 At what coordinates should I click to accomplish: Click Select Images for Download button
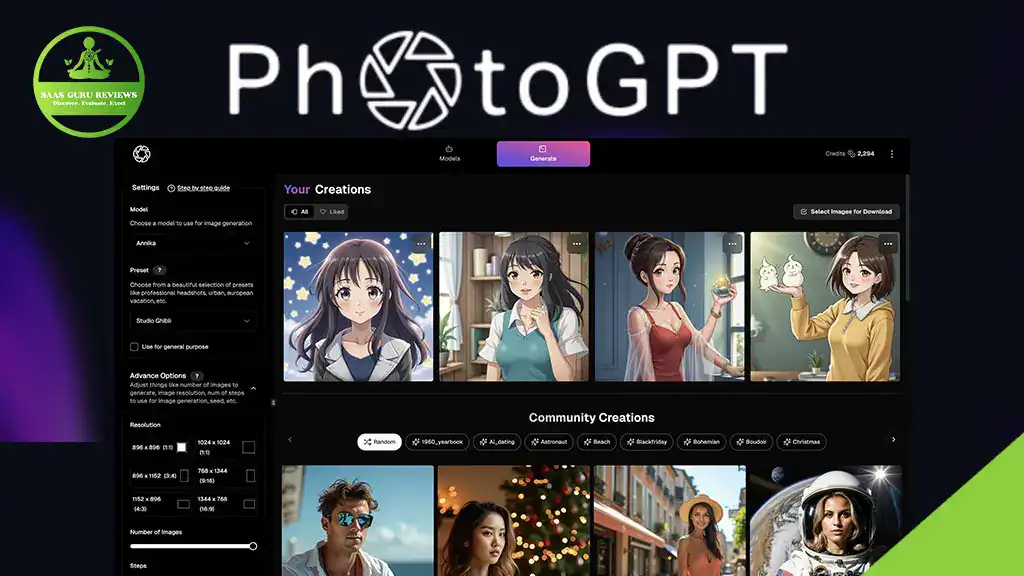(846, 212)
